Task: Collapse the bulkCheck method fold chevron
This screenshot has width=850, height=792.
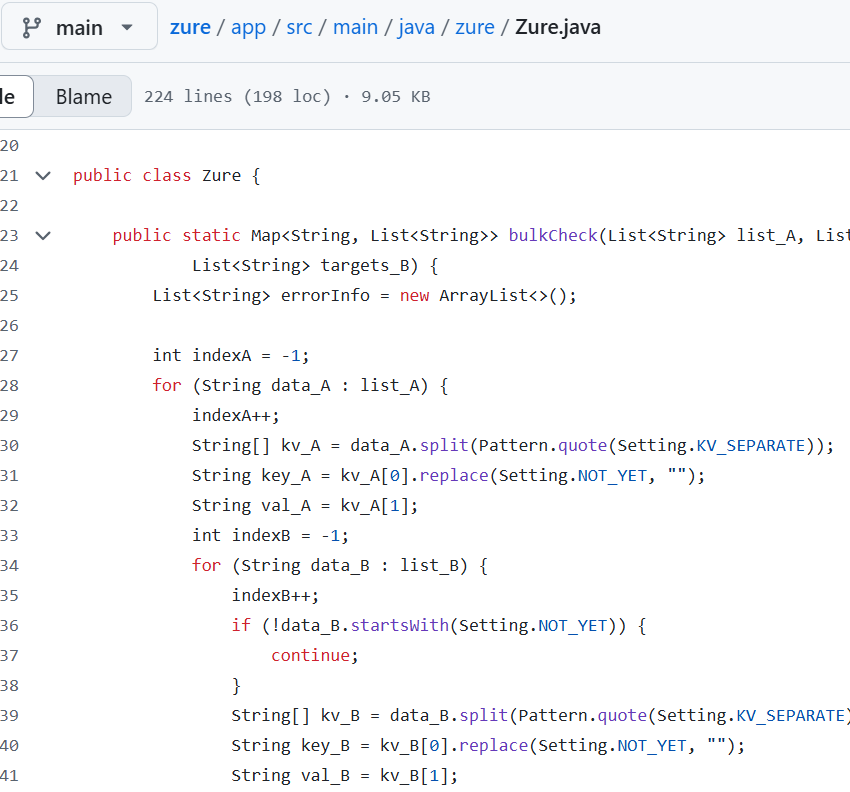Action: pyautogui.click(x=43, y=235)
